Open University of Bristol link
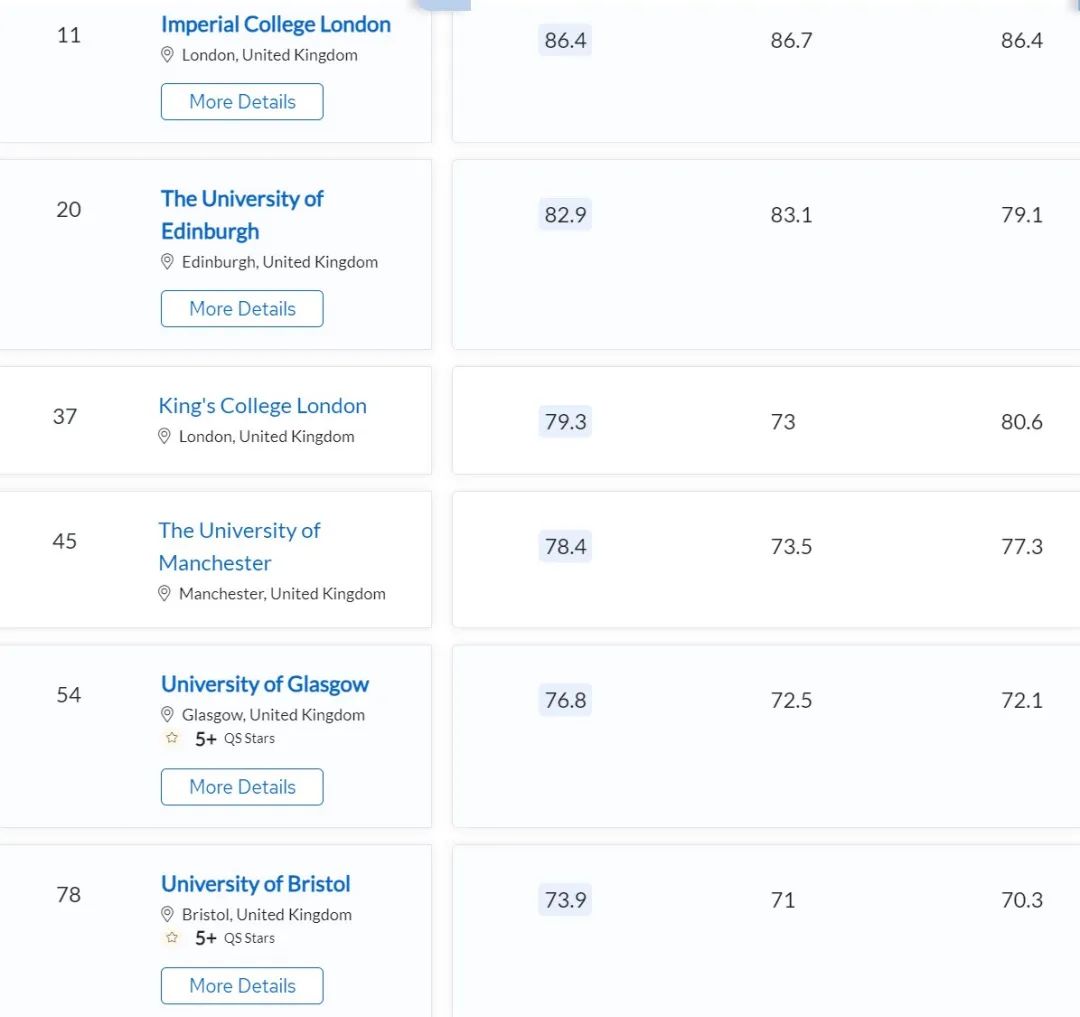 (x=256, y=884)
